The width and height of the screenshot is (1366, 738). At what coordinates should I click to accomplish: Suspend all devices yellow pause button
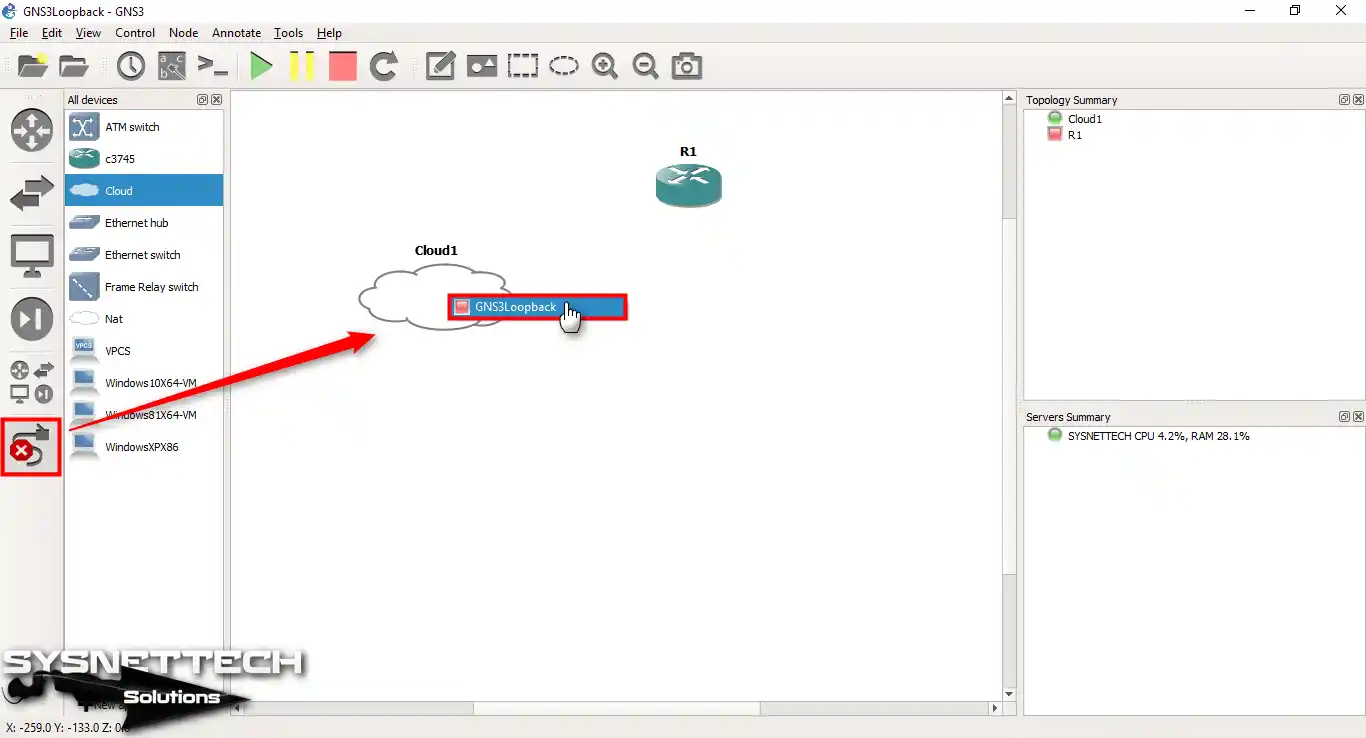tap(302, 66)
